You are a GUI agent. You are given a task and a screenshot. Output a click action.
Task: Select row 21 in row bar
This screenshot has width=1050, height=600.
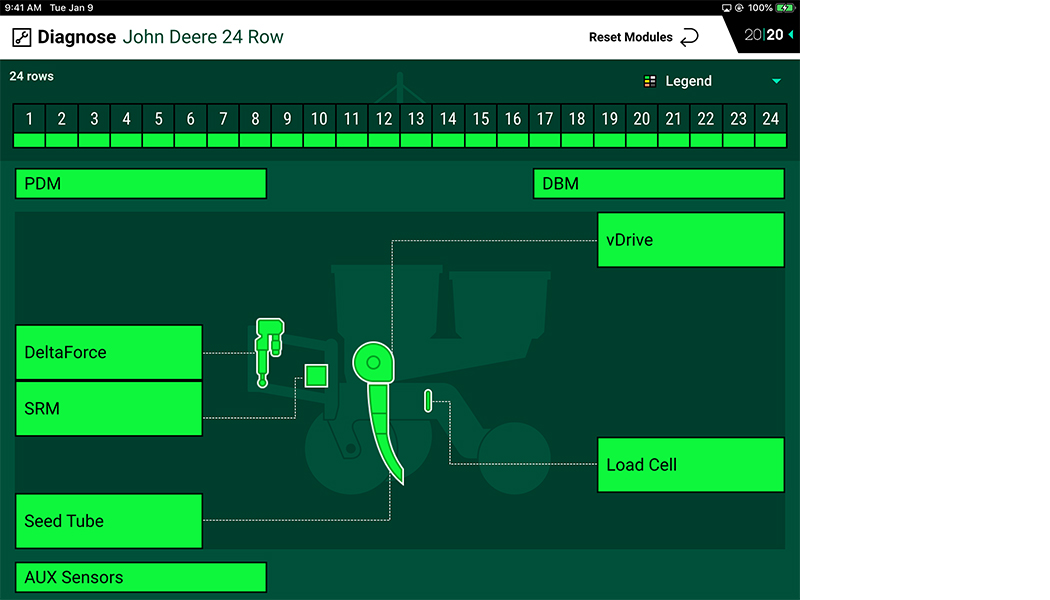click(674, 126)
